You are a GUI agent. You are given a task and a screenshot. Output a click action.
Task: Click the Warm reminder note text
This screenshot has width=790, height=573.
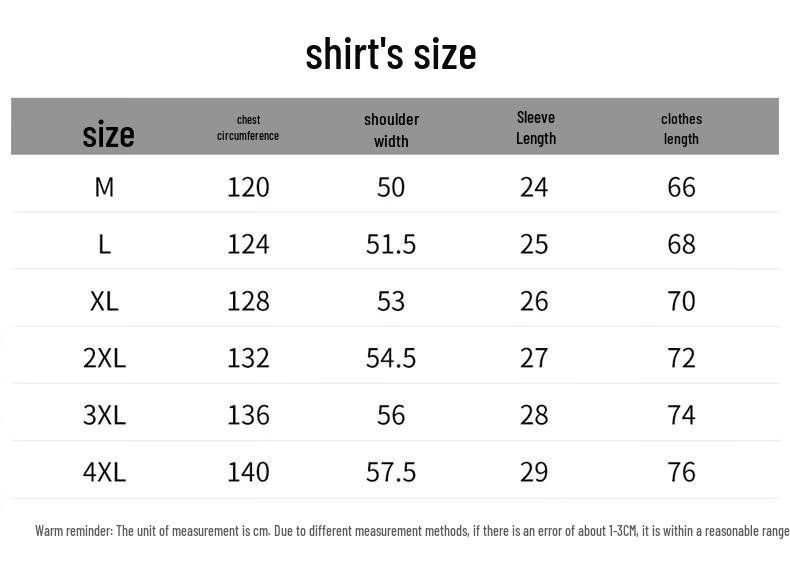tap(412, 531)
